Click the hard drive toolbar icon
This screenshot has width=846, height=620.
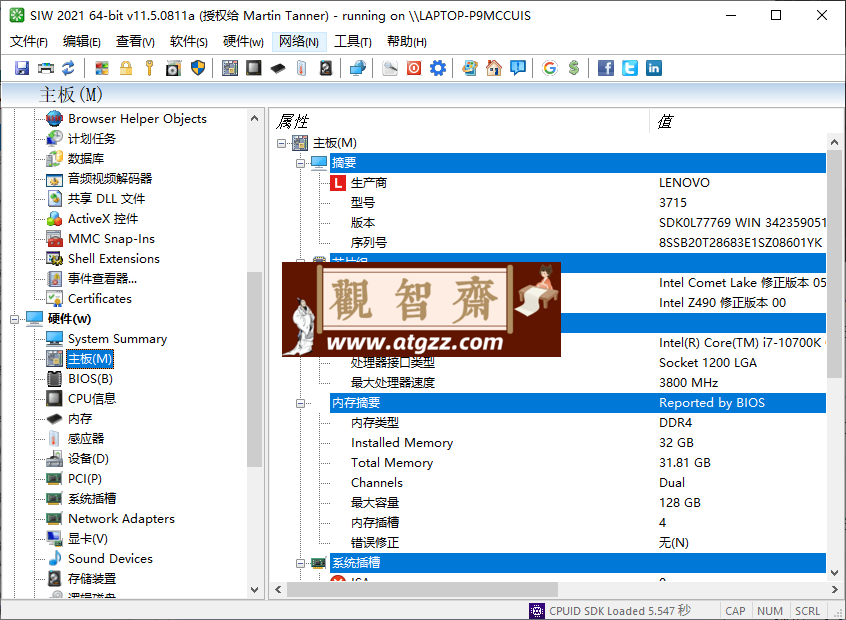click(x=326, y=68)
